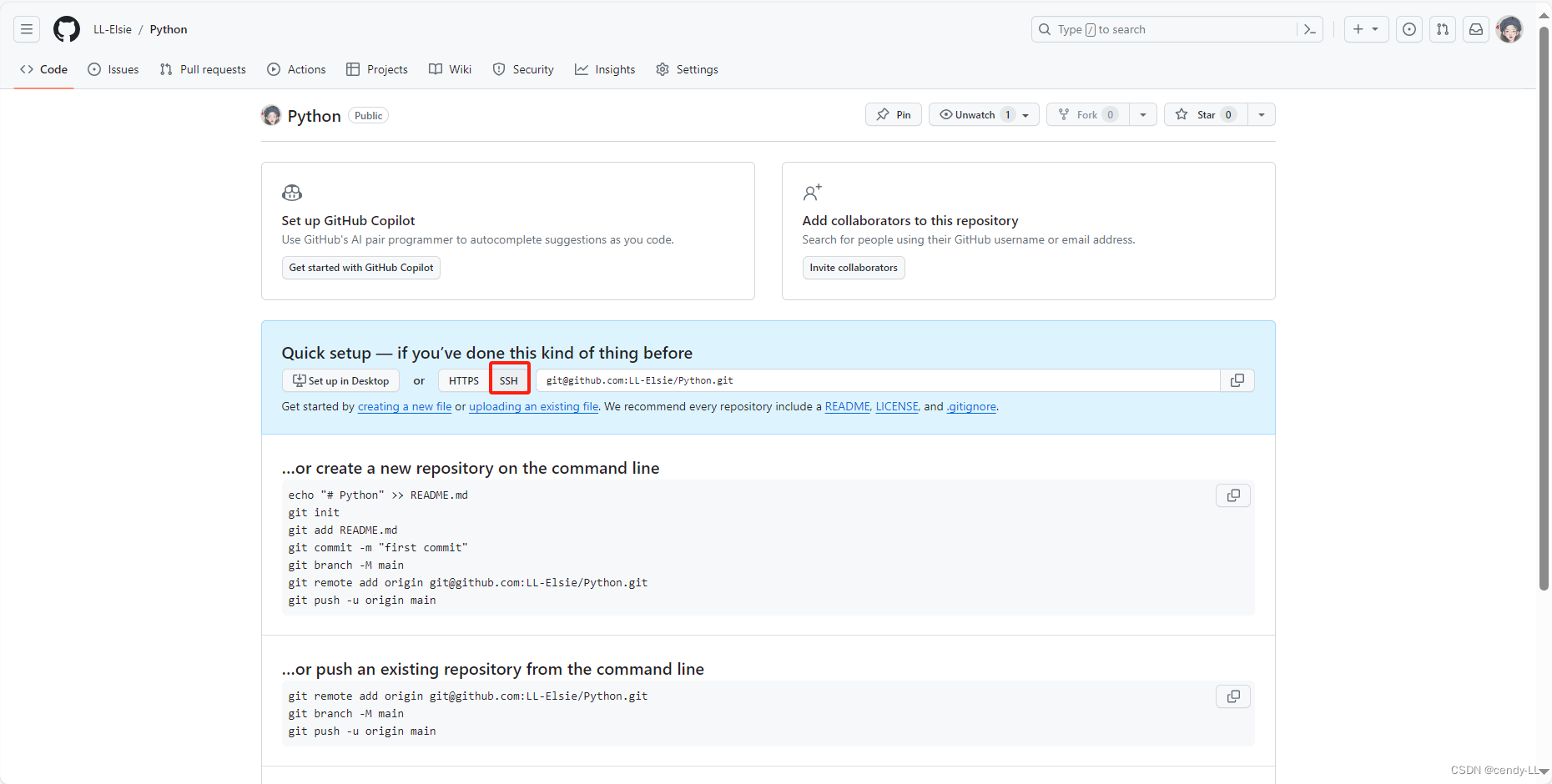Open the Code tab
Image resolution: width=1552 pixels, height=784 pixels.
[44, 69]
